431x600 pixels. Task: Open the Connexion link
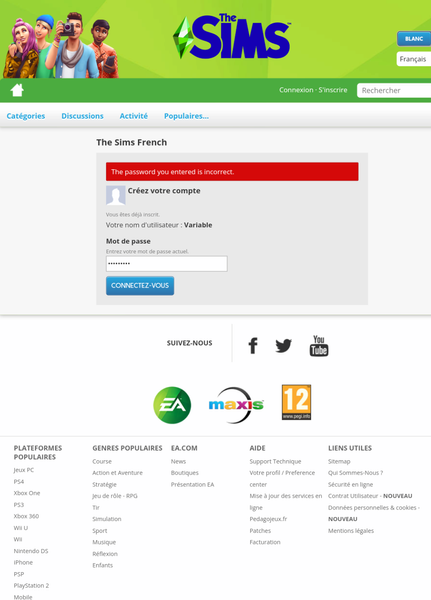tap(296, 90)
